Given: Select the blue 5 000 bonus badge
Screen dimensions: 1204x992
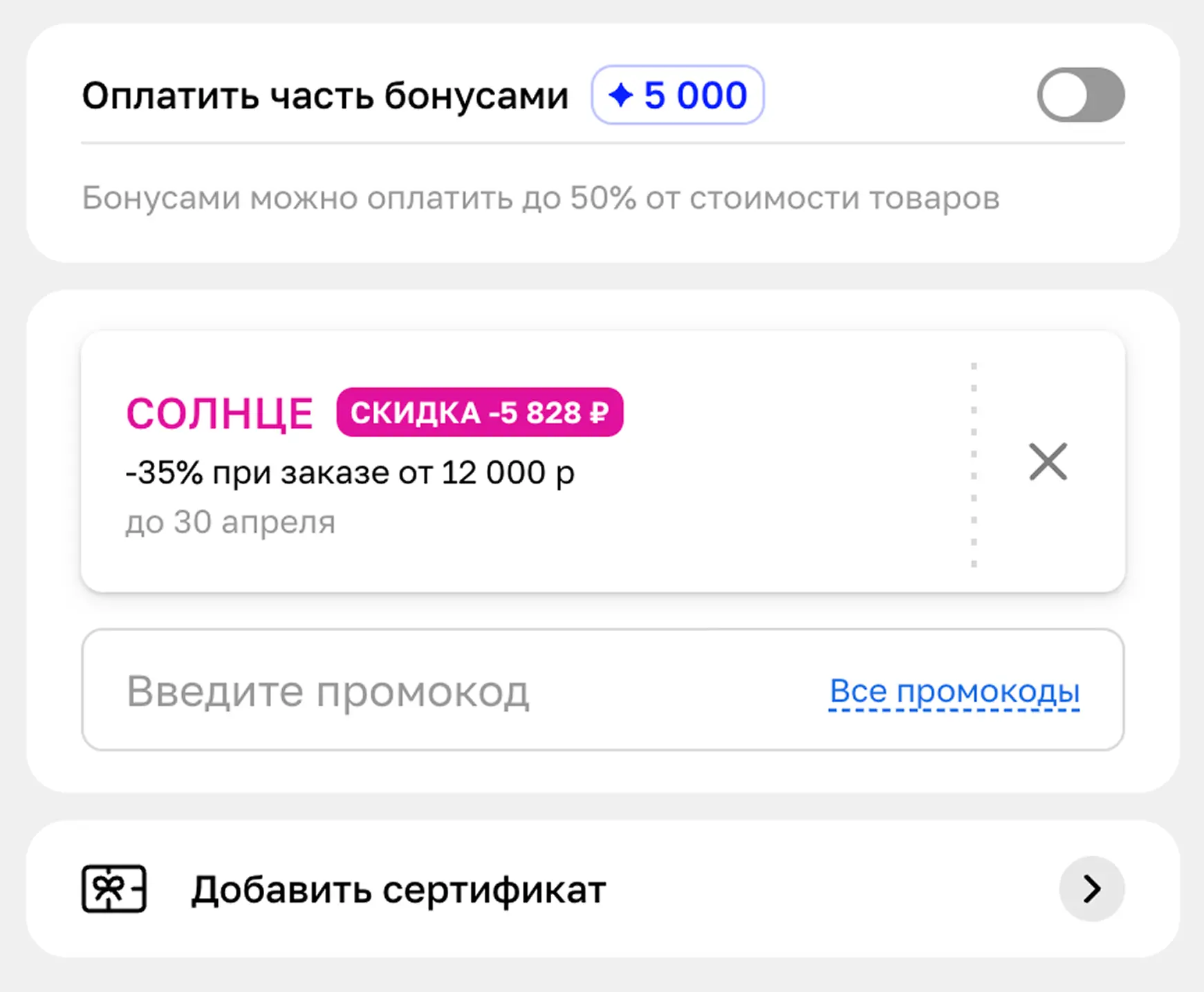Looking at the screenshot, I should 678,95.
